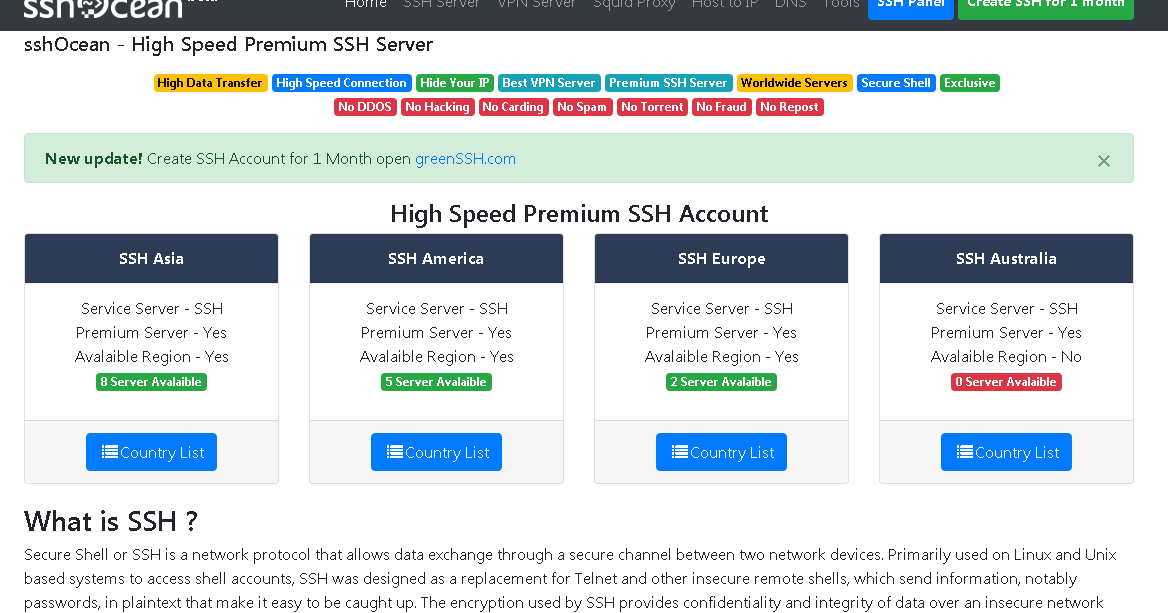Open the greenSSH.com link
The width and height of the screenshot is (1168, 613).
pos(466,159)
